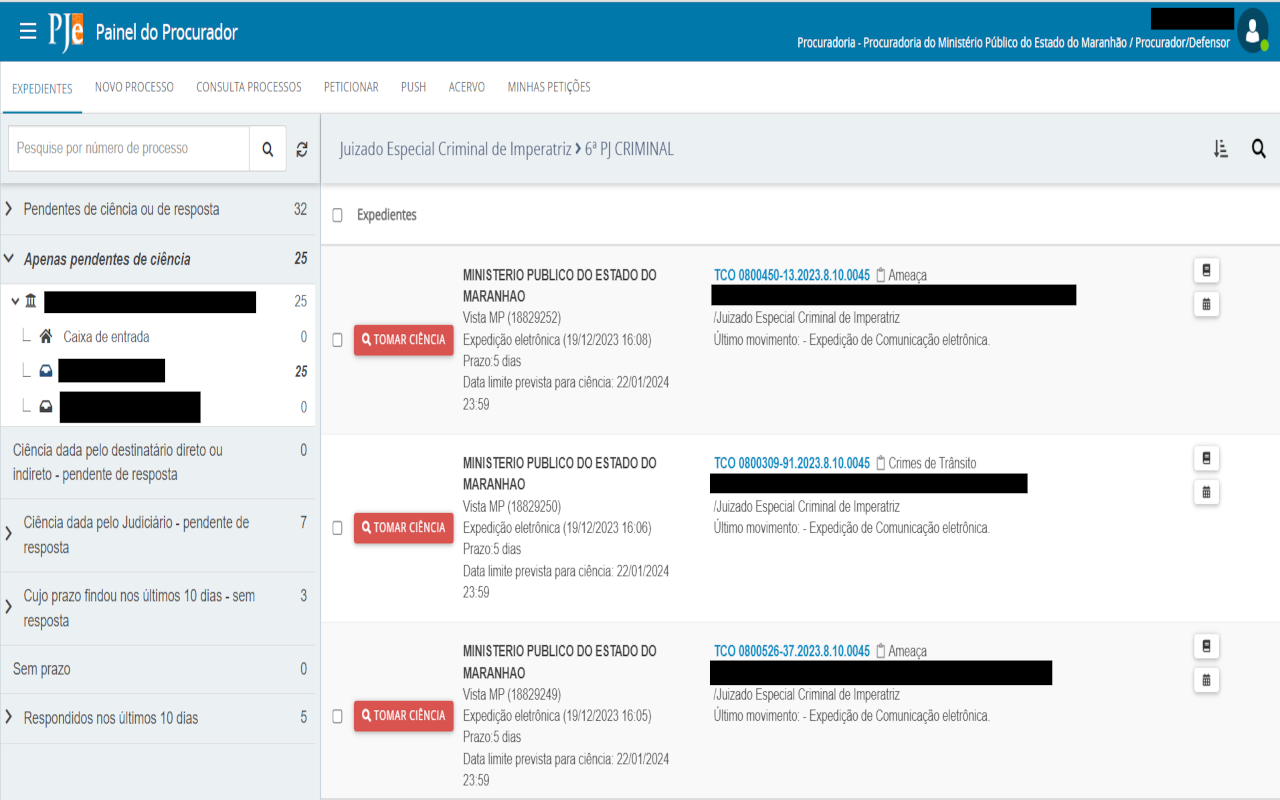The width and height of the screenshot is (1280, 800).
Task: Check the box for expediente 18829249
Action: click(x=337, y=716)
